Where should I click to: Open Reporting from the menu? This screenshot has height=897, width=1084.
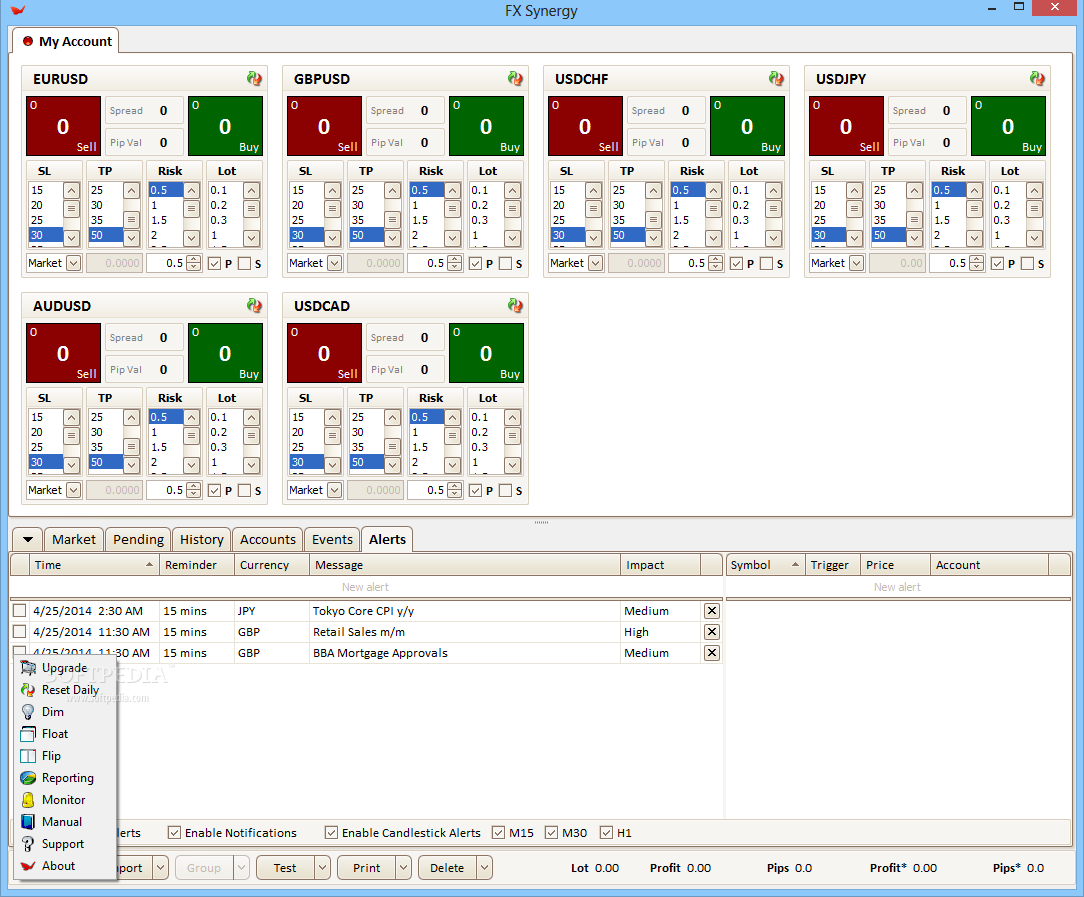65,777
